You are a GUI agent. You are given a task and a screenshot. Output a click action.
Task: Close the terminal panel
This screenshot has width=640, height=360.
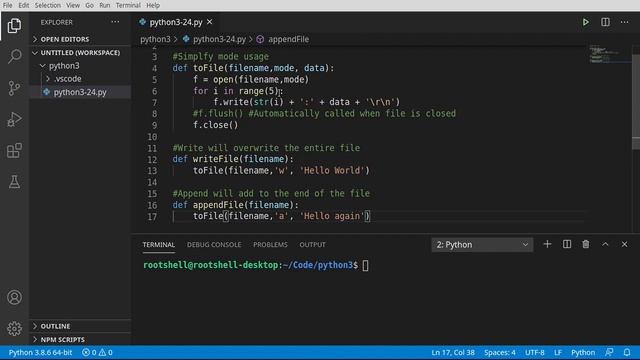pyautogui.click(x=624, y=244)
